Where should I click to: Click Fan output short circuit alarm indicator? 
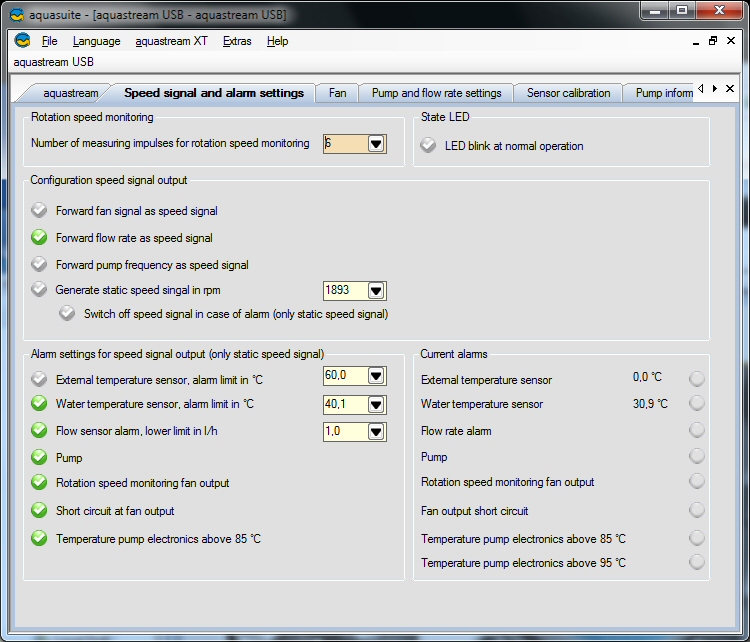pyautogui.click(x=696, y=510)
